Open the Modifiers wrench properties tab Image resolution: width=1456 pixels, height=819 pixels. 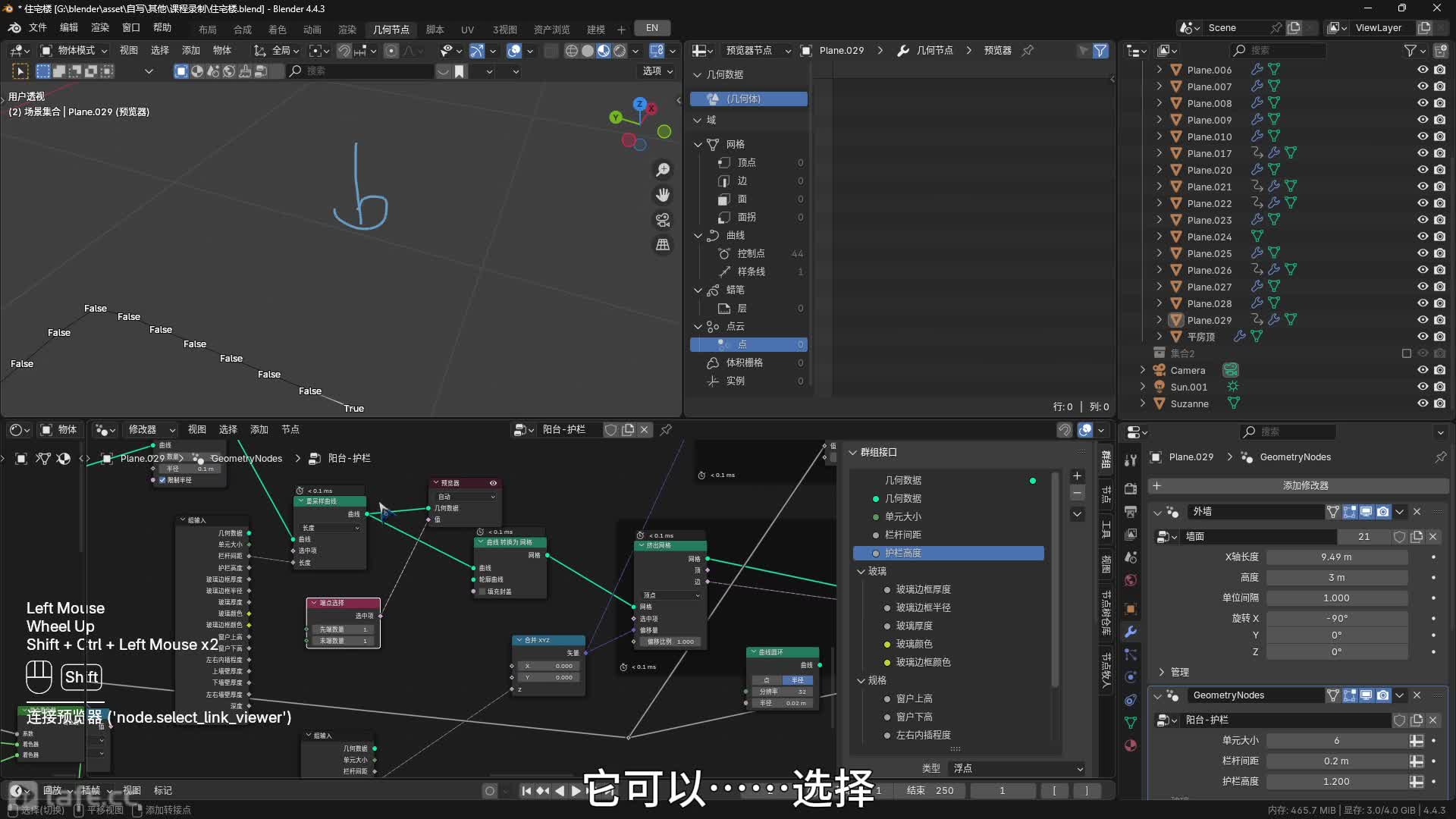(1131, 632)
